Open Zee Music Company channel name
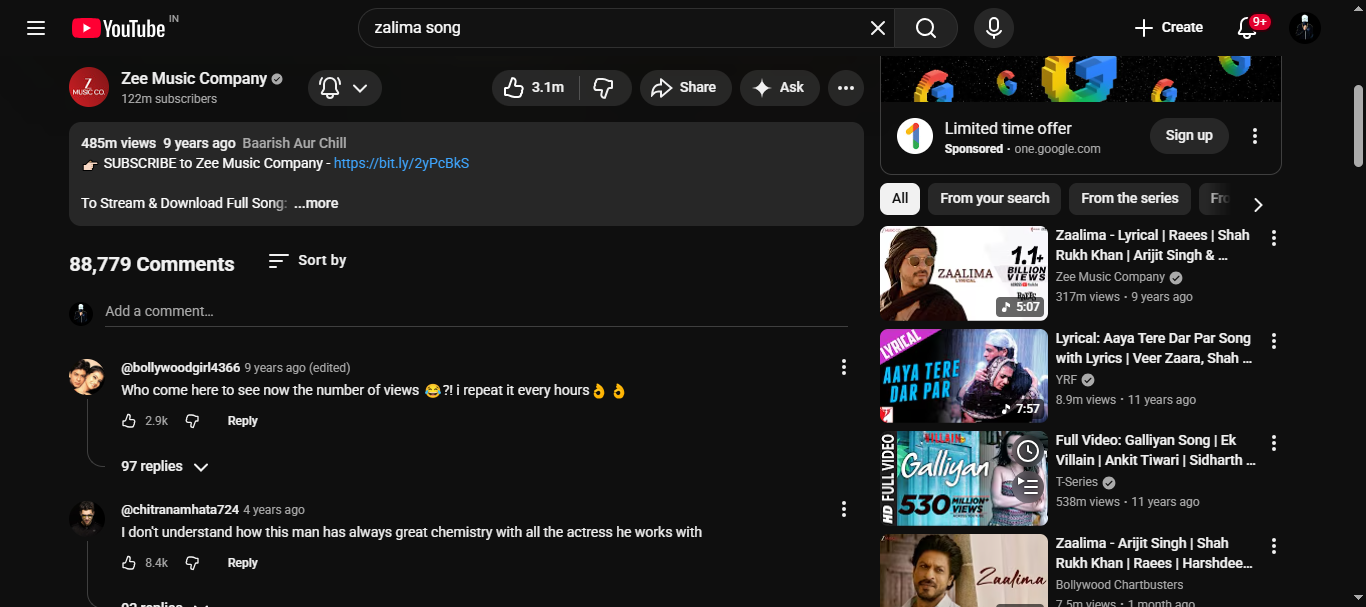The width and height of the screenshot is (1366, 607). click(x=194, y=78)
